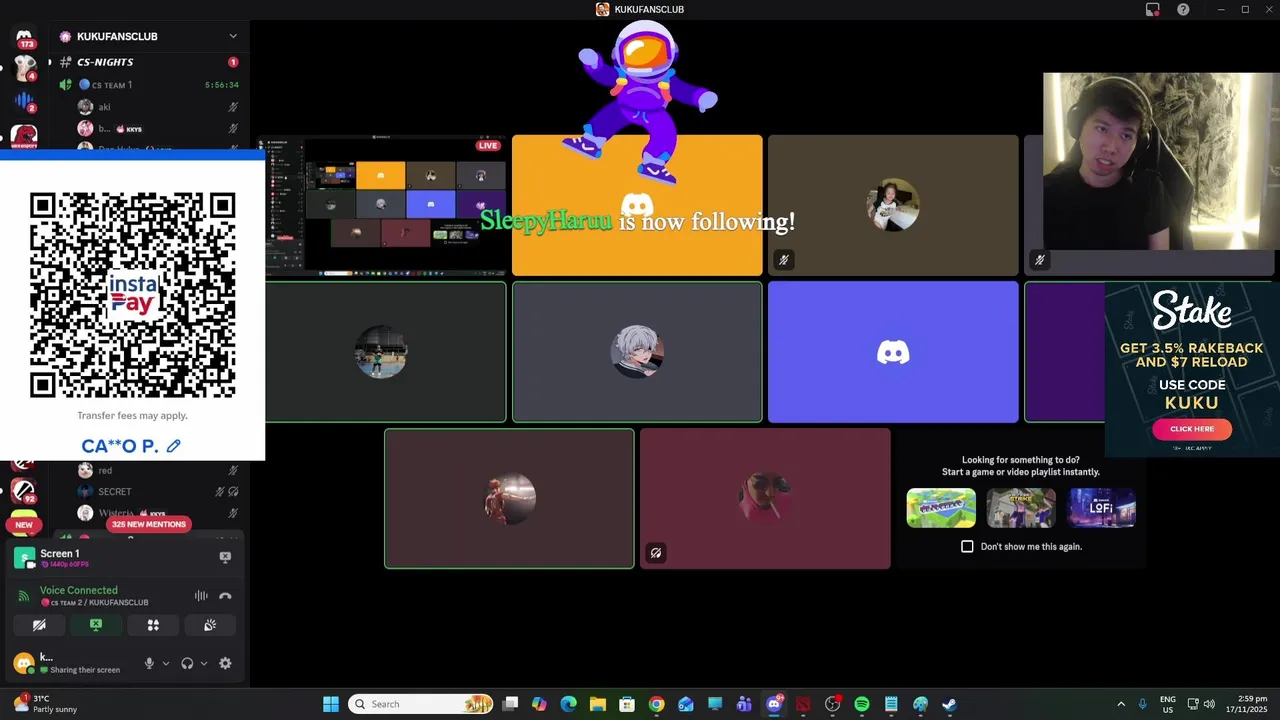Expand KUKUFANSCLUB server menu chevron
The image size is (1280, 720).
coord(233,36)
